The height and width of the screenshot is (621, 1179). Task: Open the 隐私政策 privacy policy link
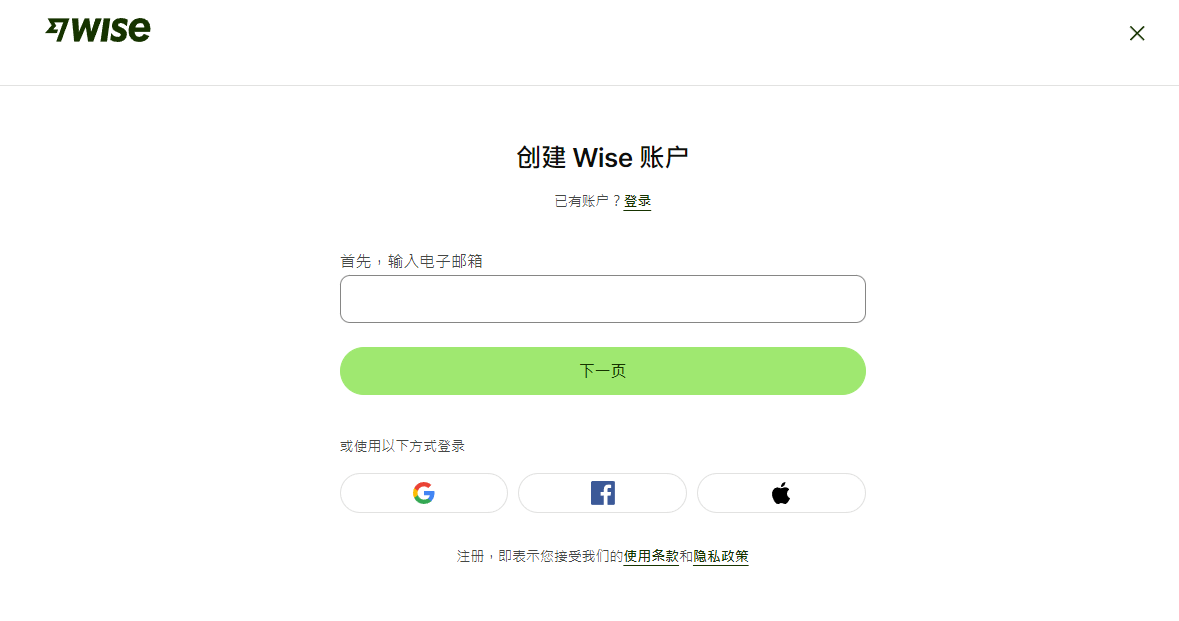pyautogui.click(x=723, y=556)
